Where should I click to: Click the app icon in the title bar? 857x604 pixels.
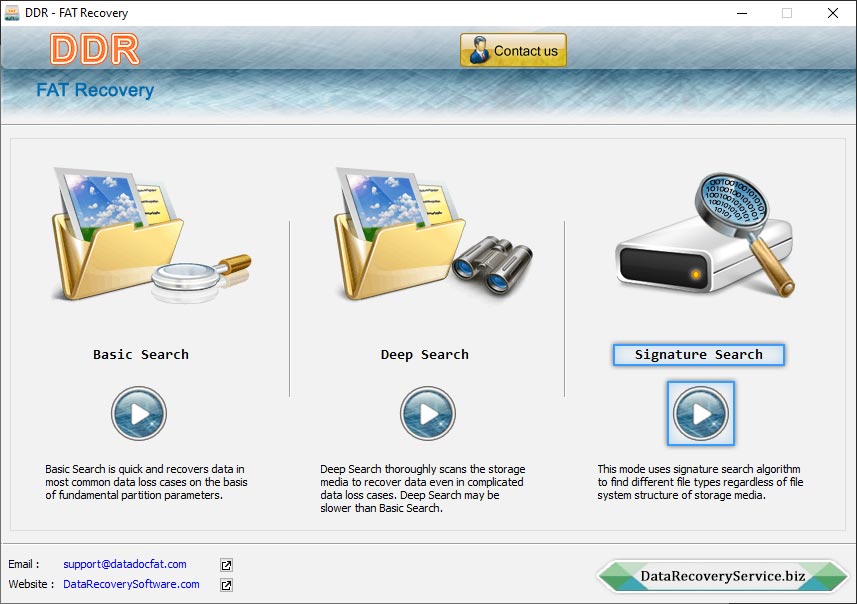12,13
